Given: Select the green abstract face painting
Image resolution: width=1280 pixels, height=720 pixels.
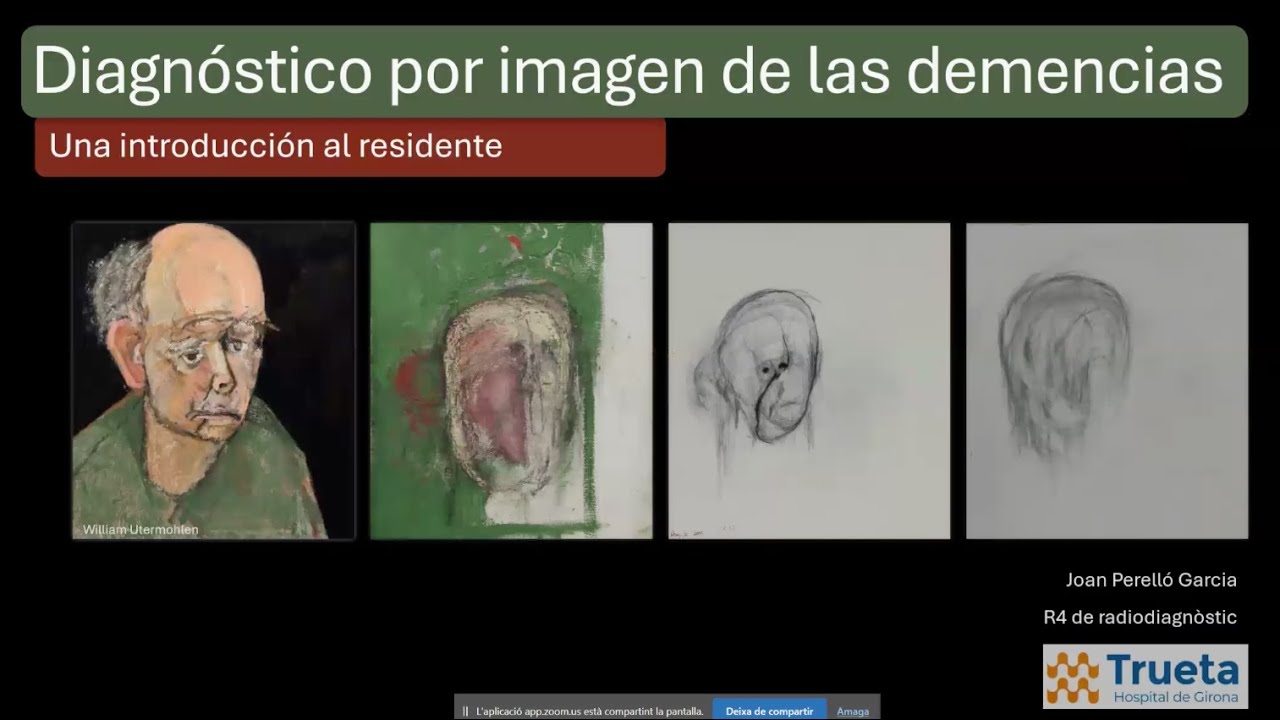Looking at the screenshot, I should [x=511, y=381].
